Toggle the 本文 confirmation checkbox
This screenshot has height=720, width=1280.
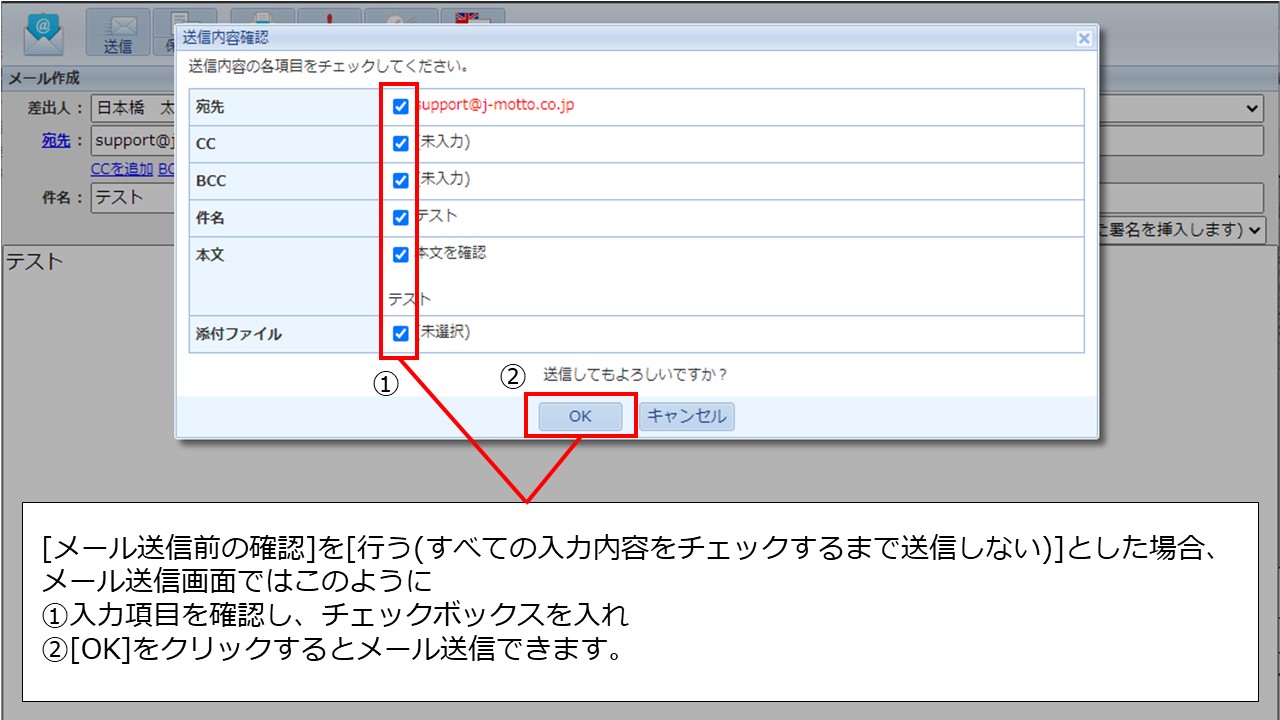click(x=401, y=254)
